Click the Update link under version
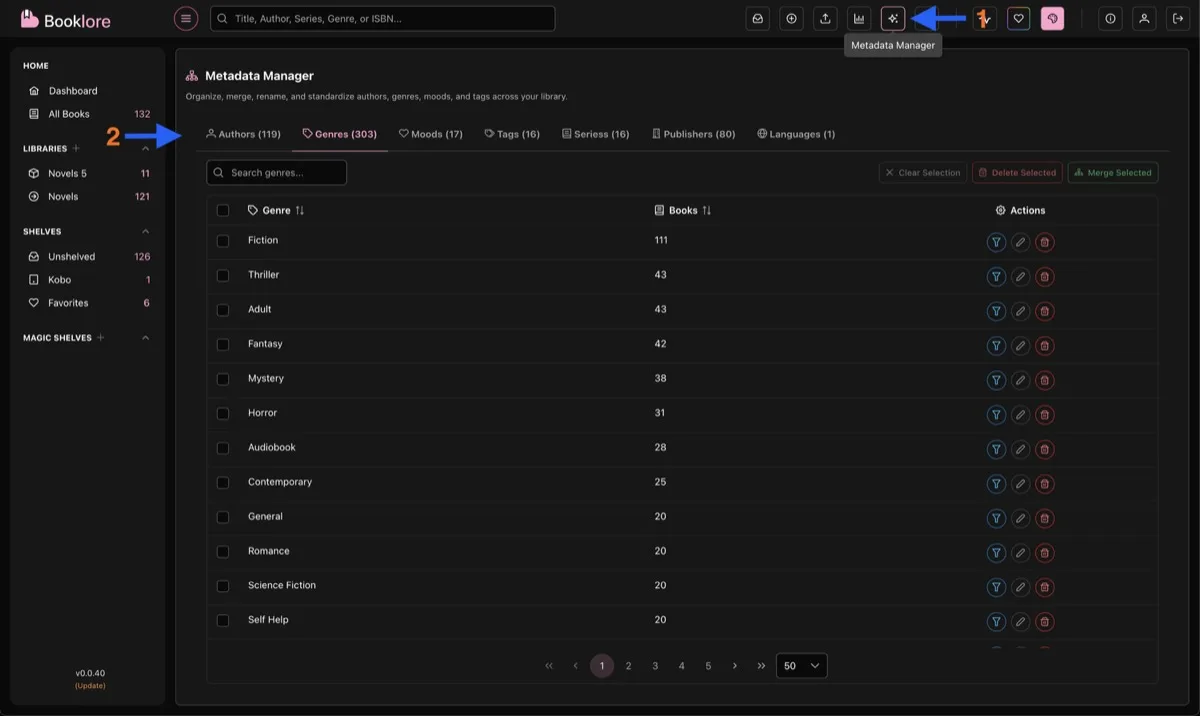The width and height of the screenshot is (1200, 716). point(90,686)
